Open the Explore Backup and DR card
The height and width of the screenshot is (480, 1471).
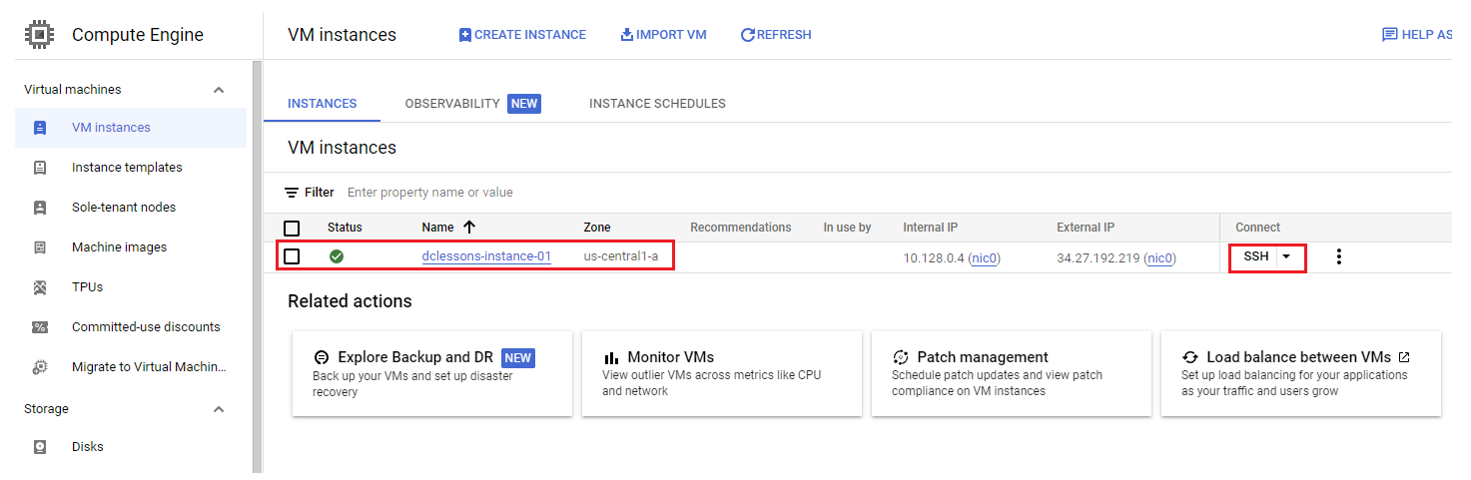tap(432, 374)
